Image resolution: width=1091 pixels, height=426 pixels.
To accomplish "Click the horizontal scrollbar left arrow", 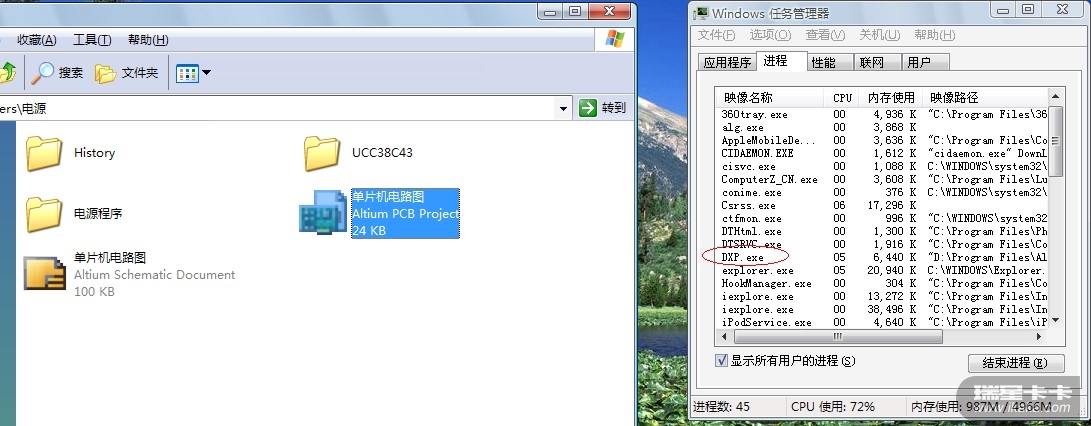I will tap(724, 336).
